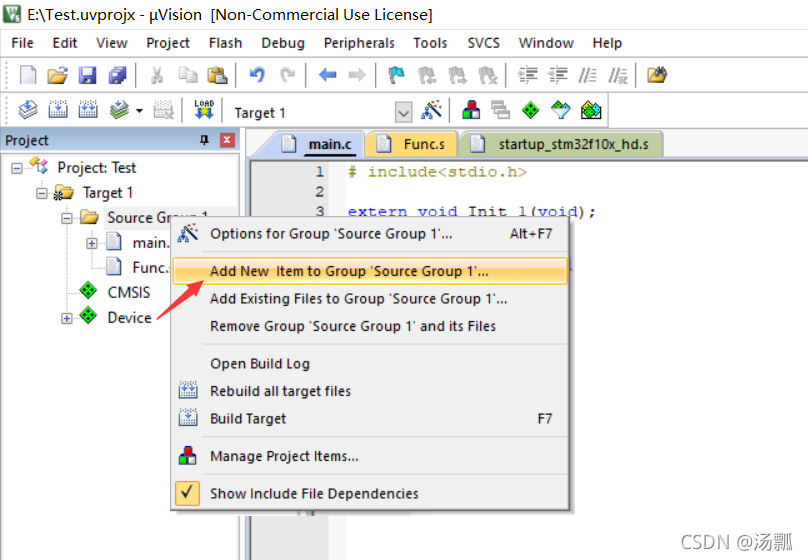The width and height of the screenshot is (808, 560).
Task: Open Manage Project Items toolbar icon
Action: click(471, 110)
